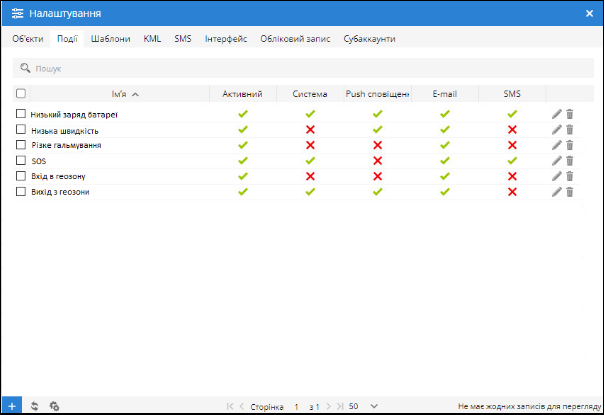Edit the SOS event
This screenshot has height=415, width=605.
click(556, 161)
